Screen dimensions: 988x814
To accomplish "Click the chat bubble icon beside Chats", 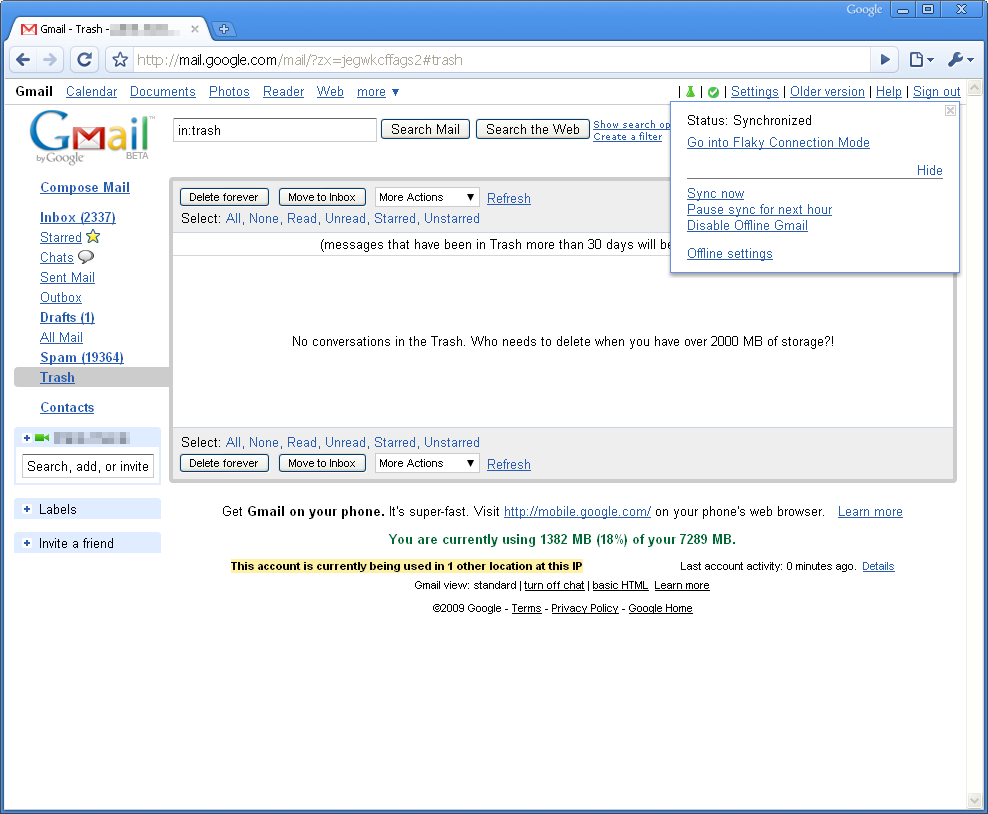I will (x=86, y=256).
